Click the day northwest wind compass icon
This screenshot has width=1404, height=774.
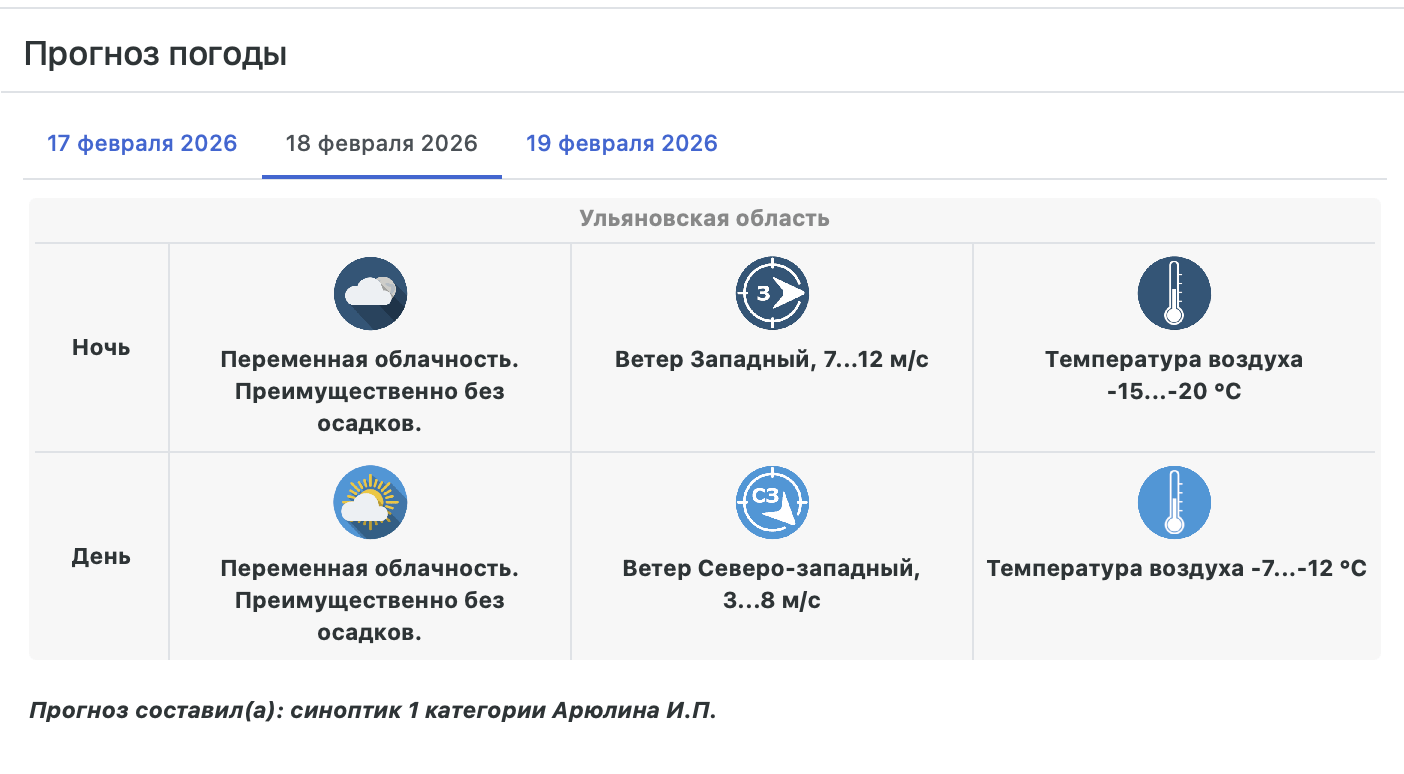coord(772,502)
